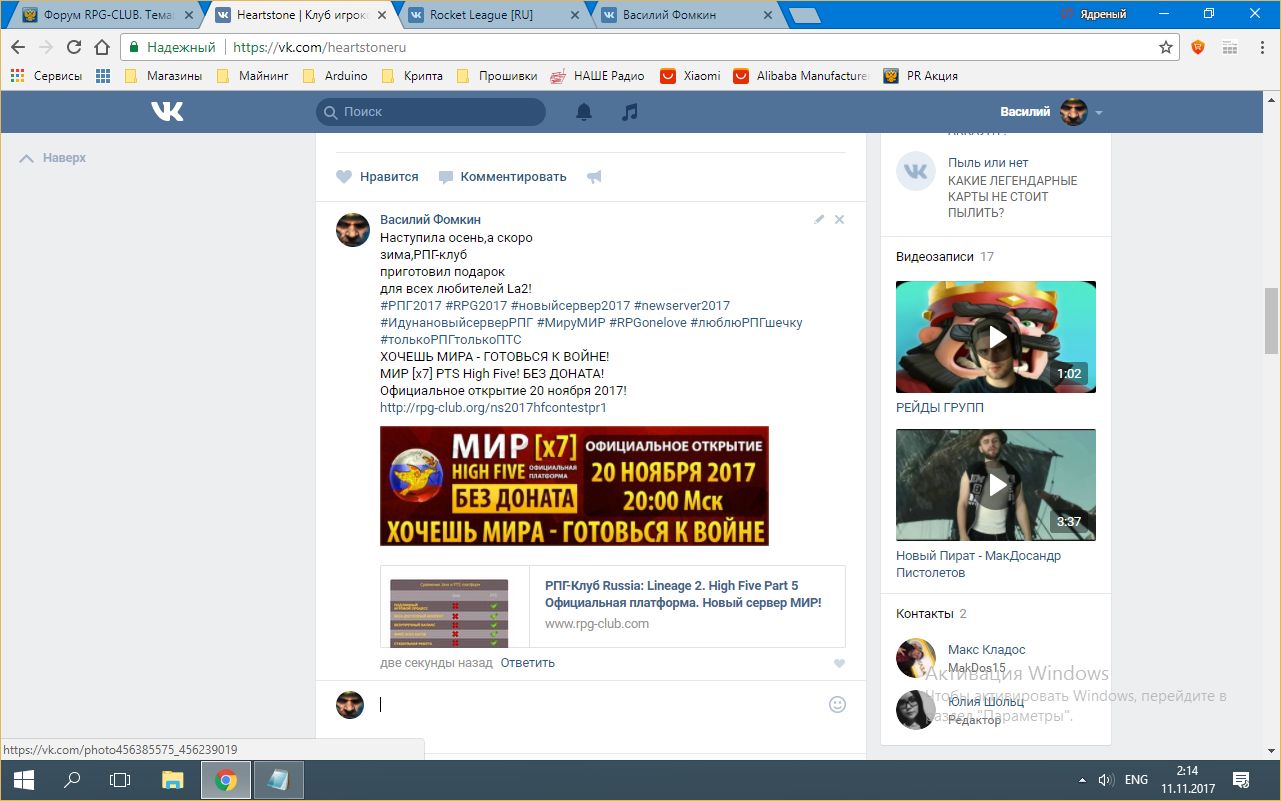Screen dimensions: 1281x801
Task: Click Комментировать under the post
Action: point(502,177)
